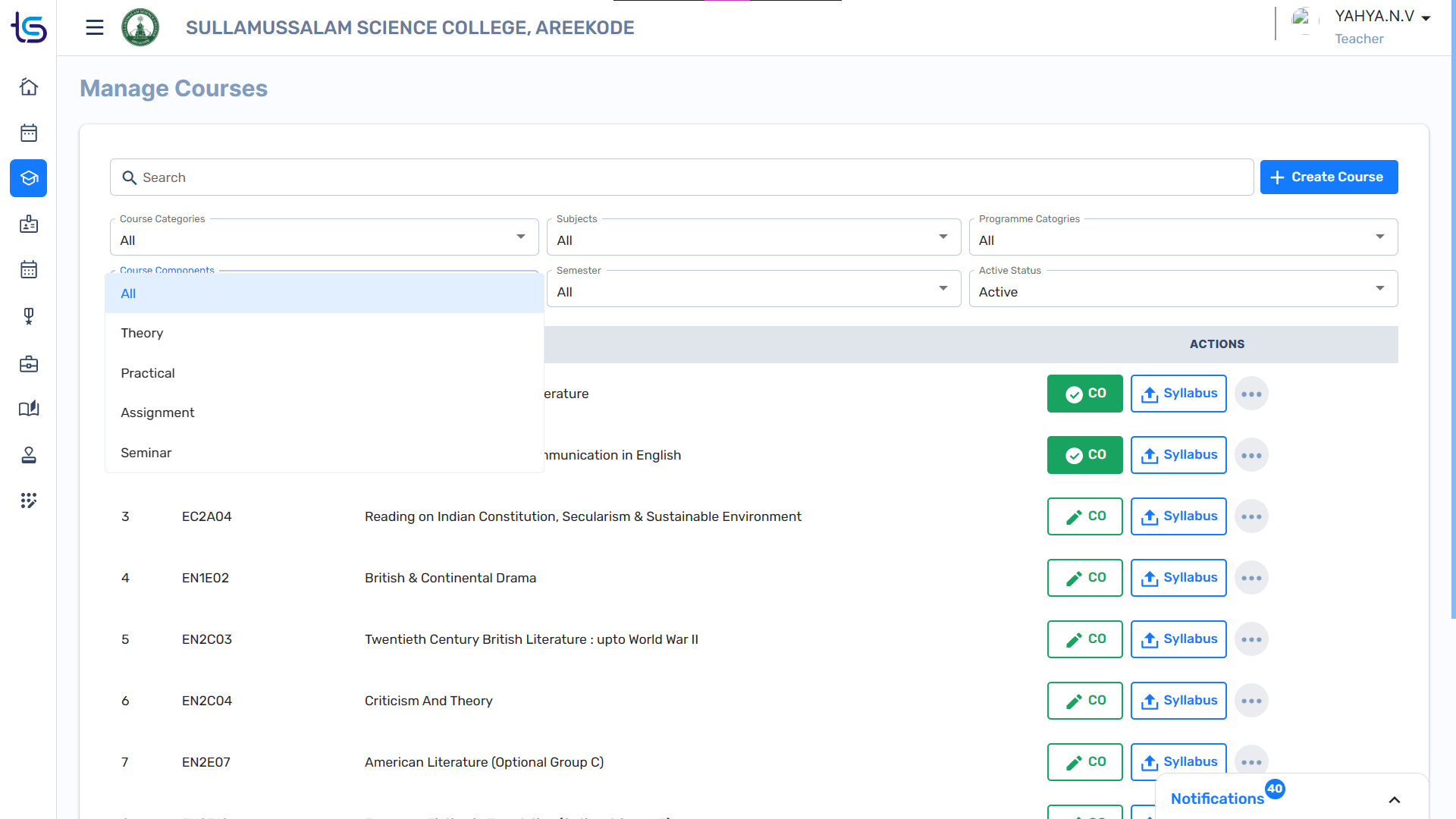Select Theory from Course Components list
This screenshot has height=819, width=1456.
click(142, 333)
